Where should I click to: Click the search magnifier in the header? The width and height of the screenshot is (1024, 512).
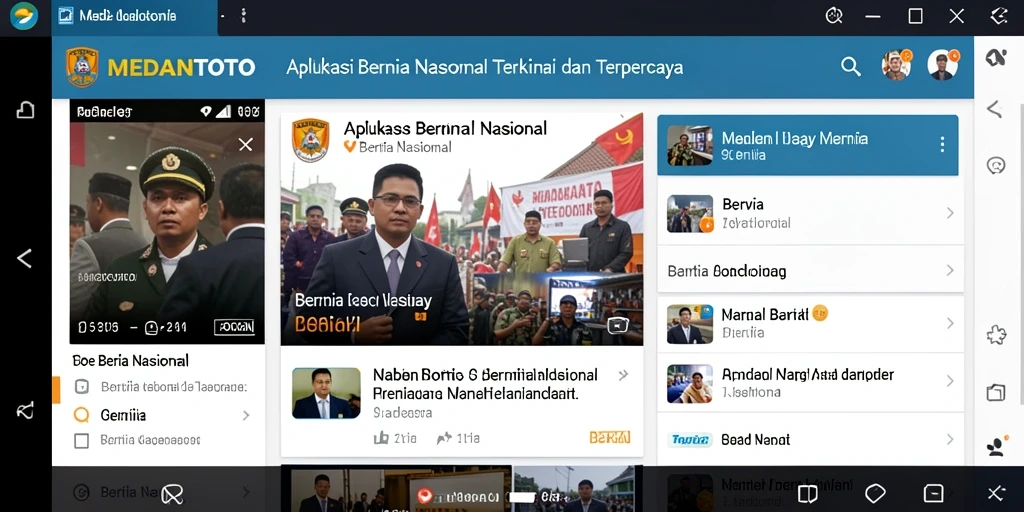click(x=850, y=67)
